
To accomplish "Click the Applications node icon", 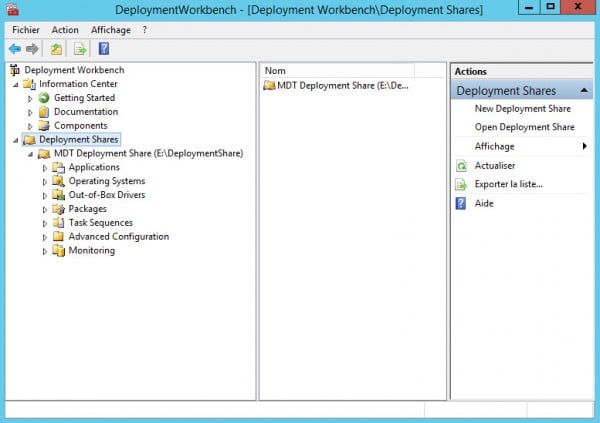I will pos(59,167).
